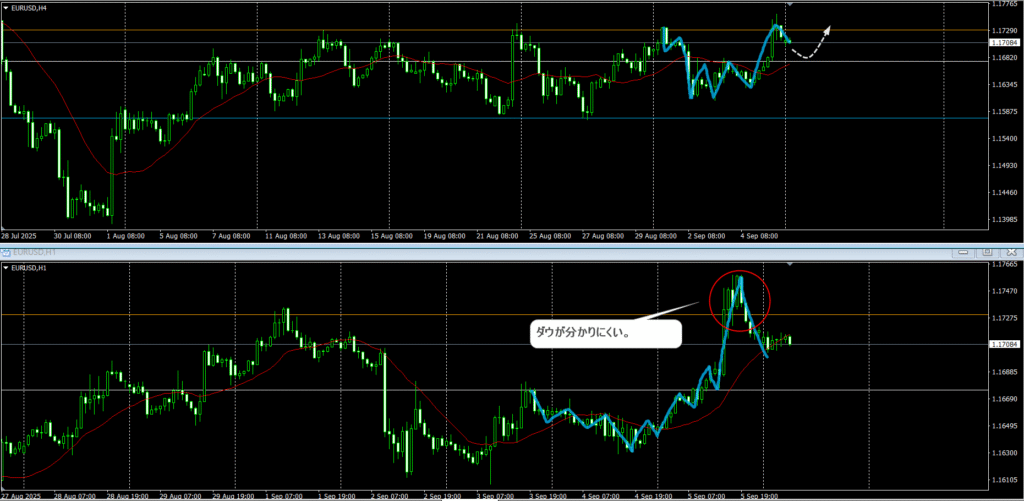Click the H4 chart current price label 1.17084
The height and width of the screenshot is (501, 1024).
[1006, 42]
